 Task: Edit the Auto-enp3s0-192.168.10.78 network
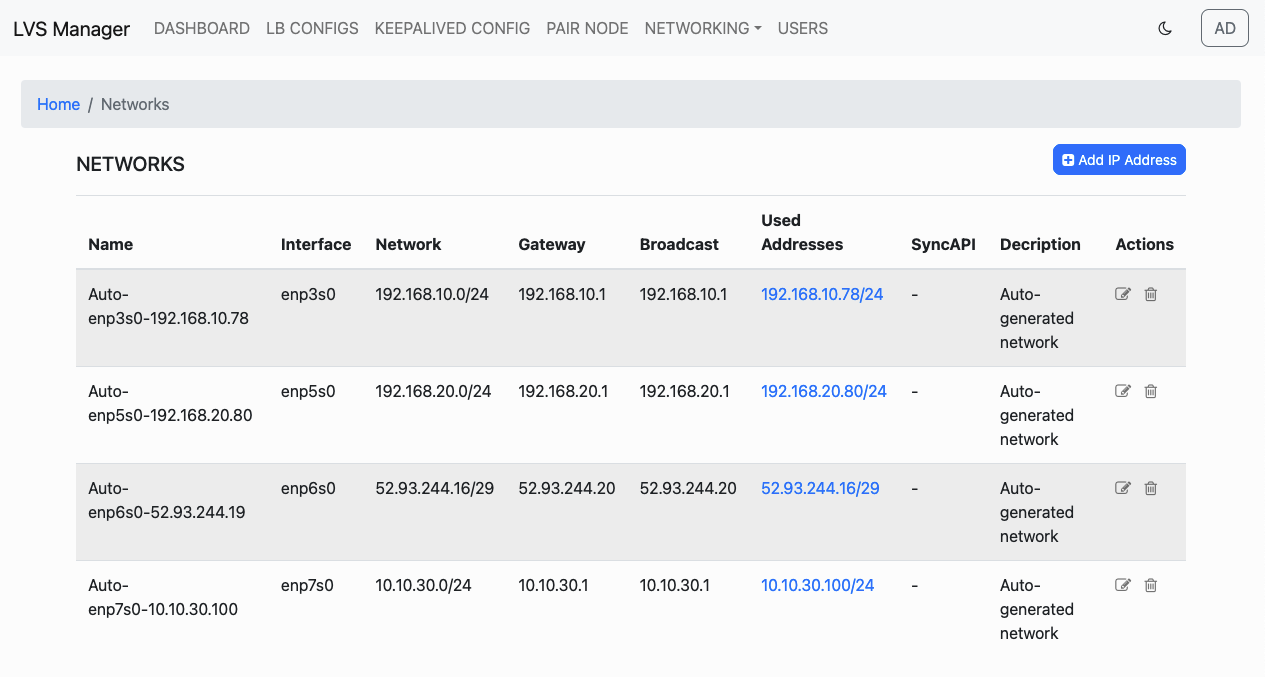click(1123, 294)
